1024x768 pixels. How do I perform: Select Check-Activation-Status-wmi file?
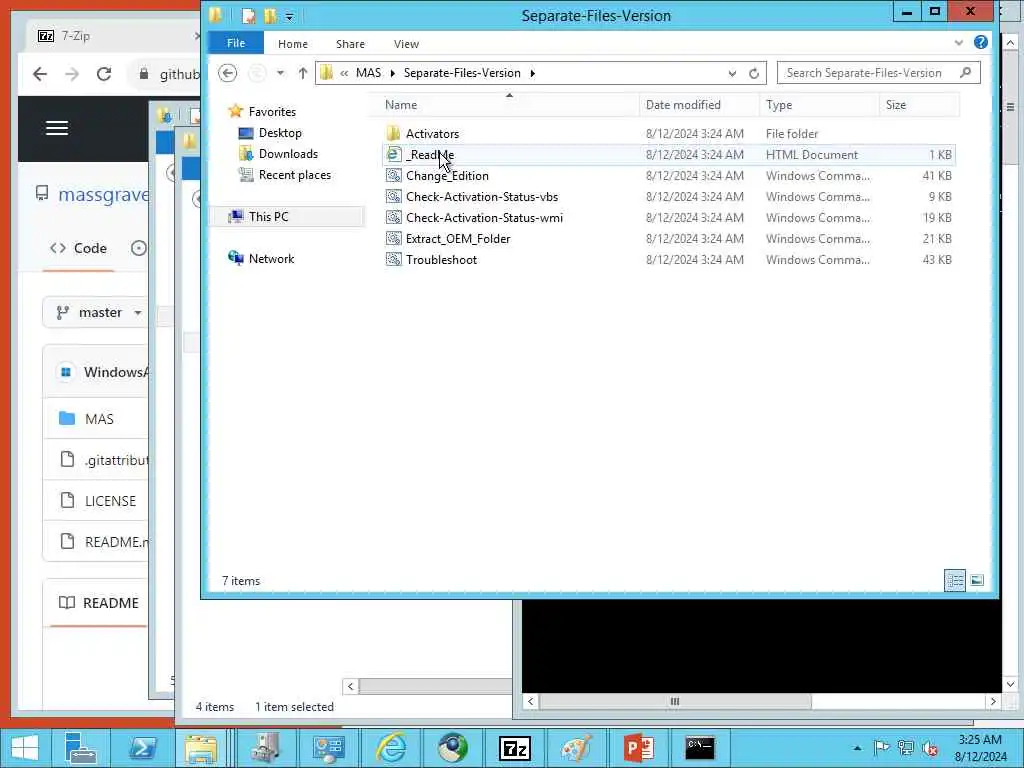coord(484,217)
